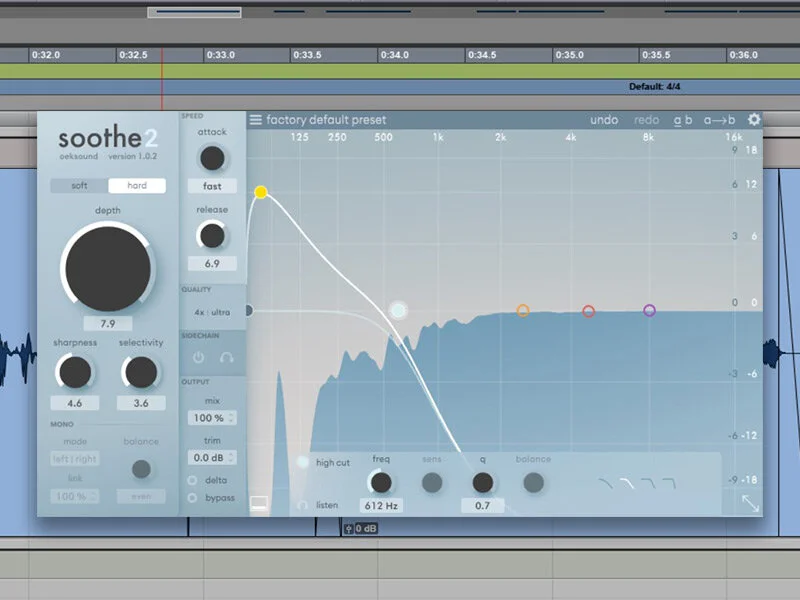Switch to soft mode
Image resolution: width=800 pixels, height=600 pixels.
tap(79, 185)
